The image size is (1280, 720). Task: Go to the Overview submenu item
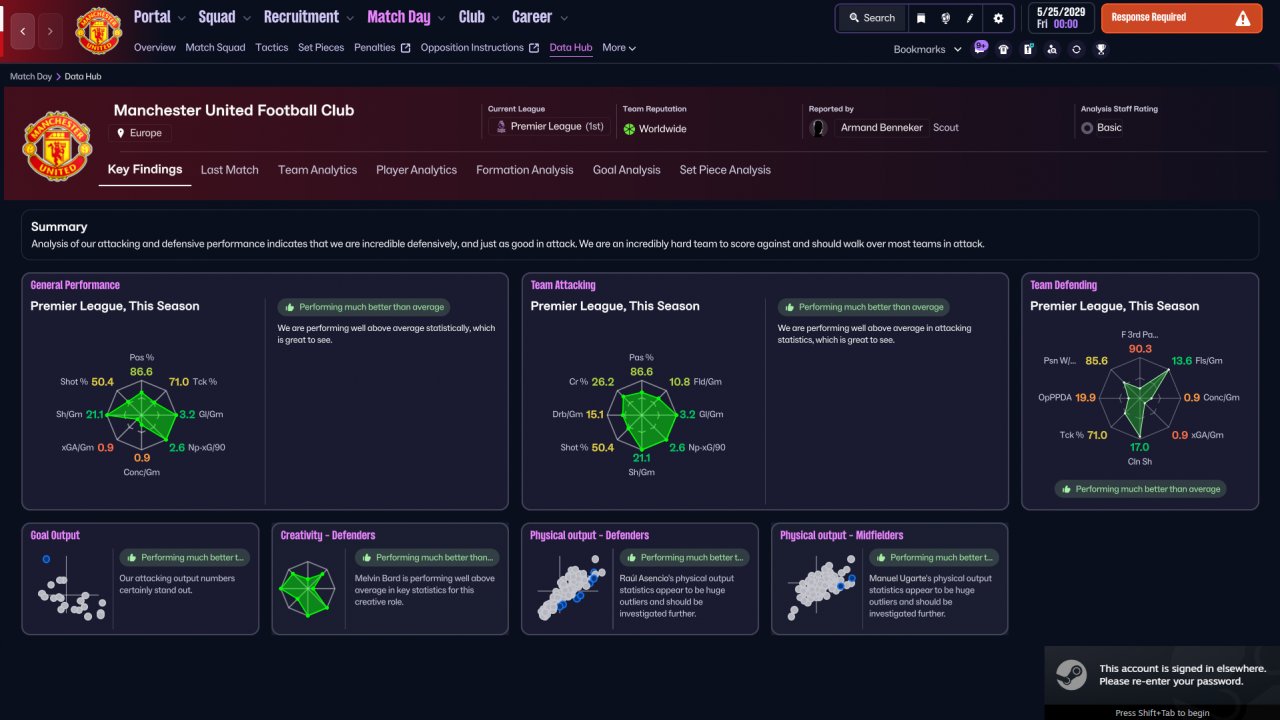pos(155,47)
